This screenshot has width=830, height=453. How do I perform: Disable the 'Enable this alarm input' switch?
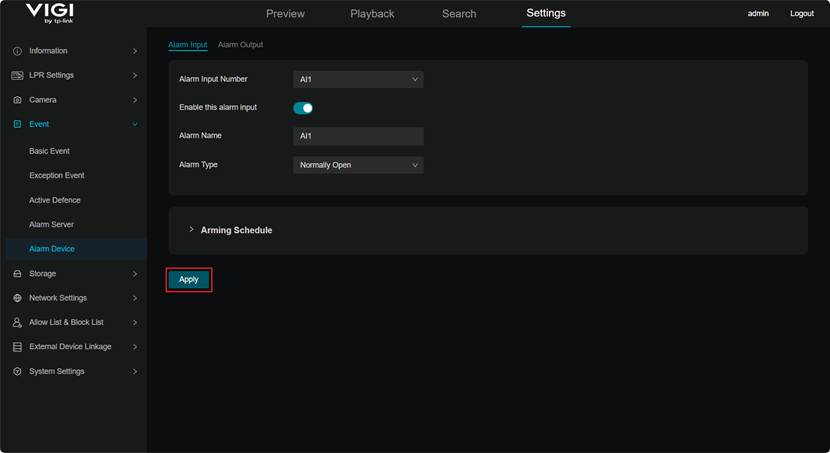[x=303, y=108]
